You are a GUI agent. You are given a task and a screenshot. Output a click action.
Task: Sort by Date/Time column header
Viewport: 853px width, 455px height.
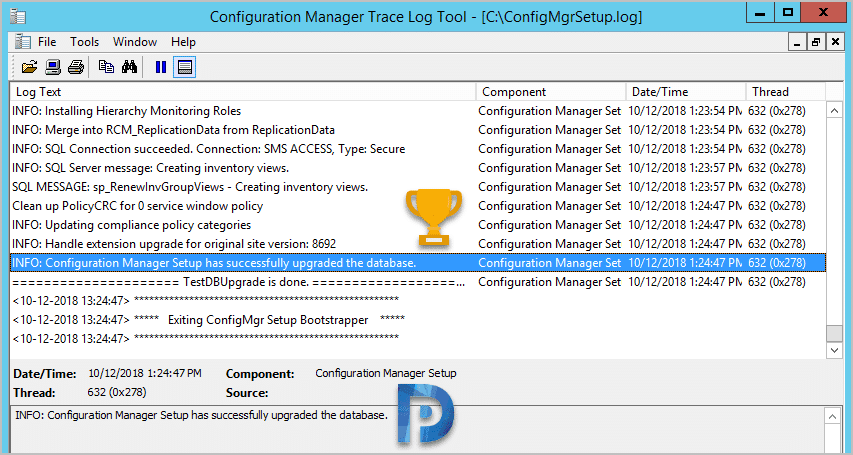click(x=686, y=92)
